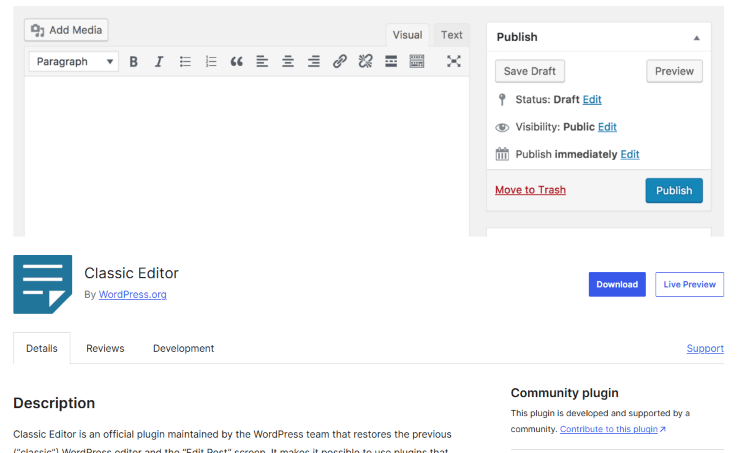Open Live Preview of the plugin
This screenshot has width=750, height=453.
pos(689,284)
